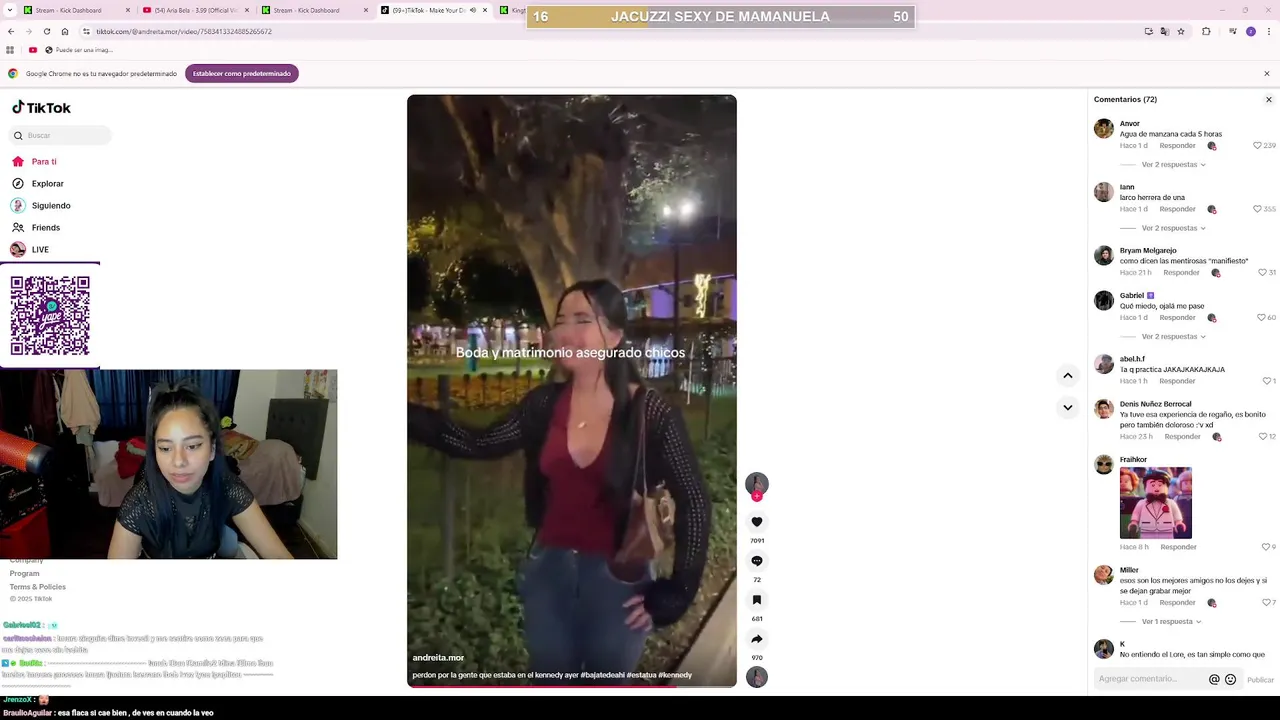Go to next video with down arrow
This screenshot has width=1280, height=720.
click(x=1068, y=407)
